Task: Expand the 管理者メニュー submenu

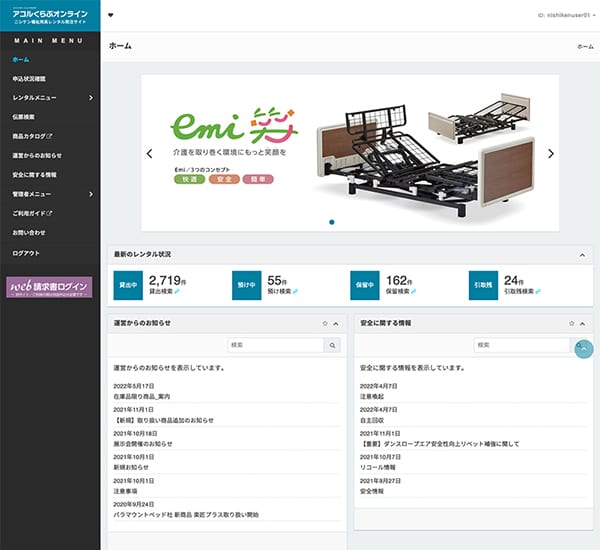Action: coord(90,194)
